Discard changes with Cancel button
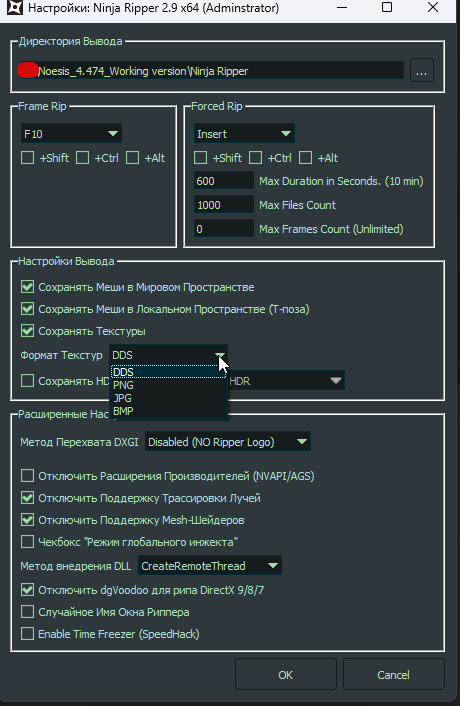Viewport: 460px width, 706px height. click(394, 674)
